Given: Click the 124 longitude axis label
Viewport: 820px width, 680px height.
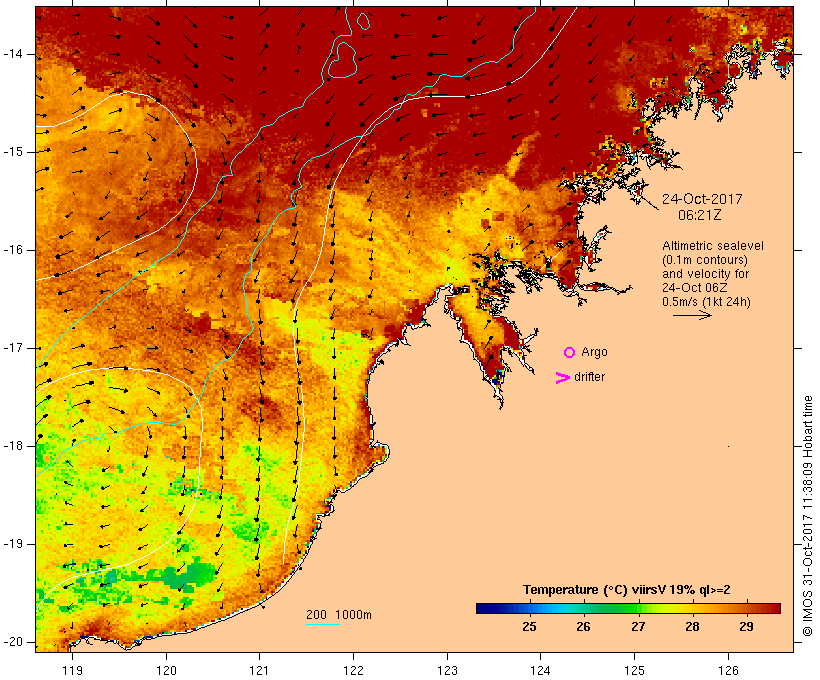Looking at the screenshot, I should (540, 671).
